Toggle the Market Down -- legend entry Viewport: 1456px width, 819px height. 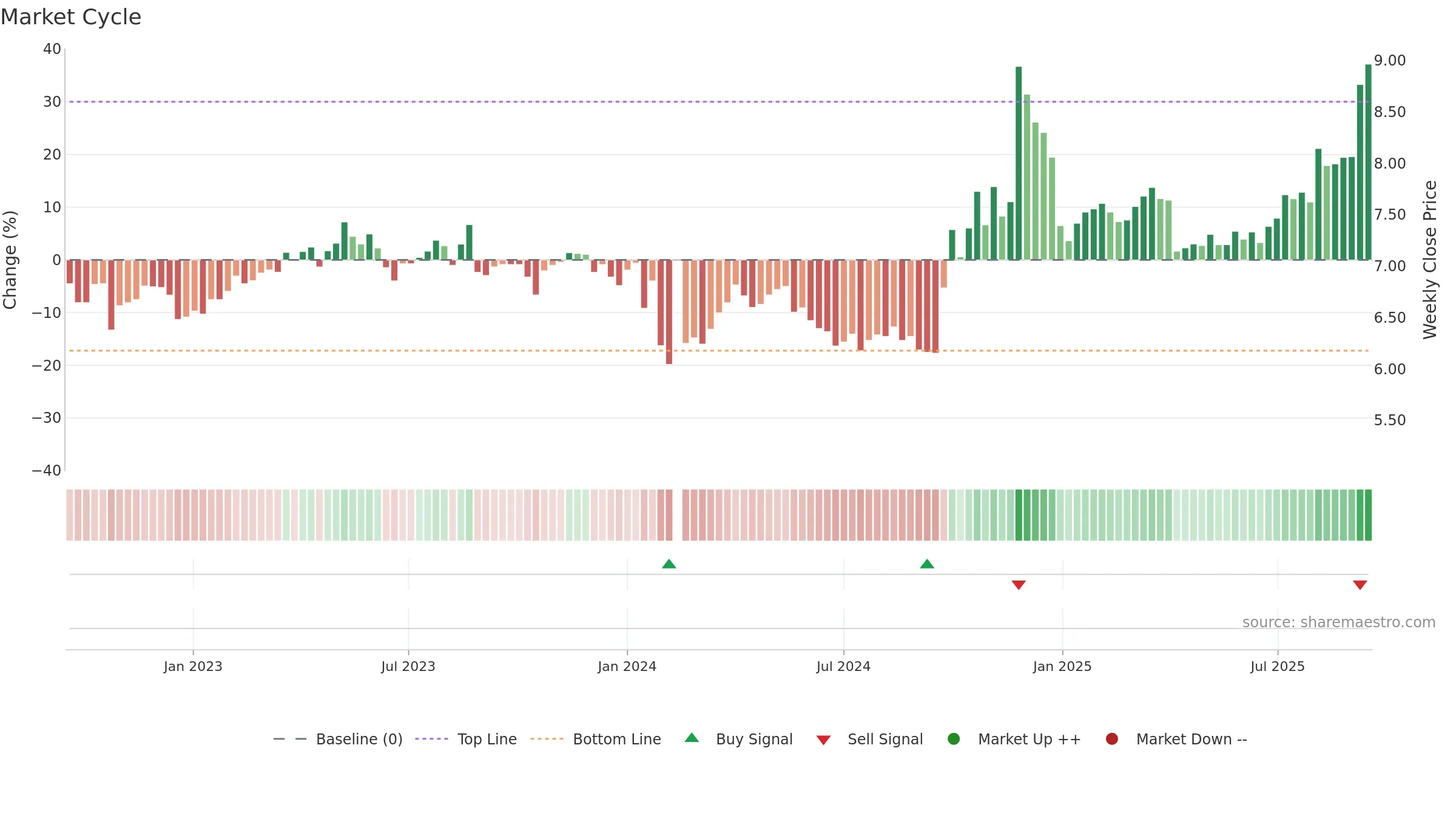(x=1176, y=739)
